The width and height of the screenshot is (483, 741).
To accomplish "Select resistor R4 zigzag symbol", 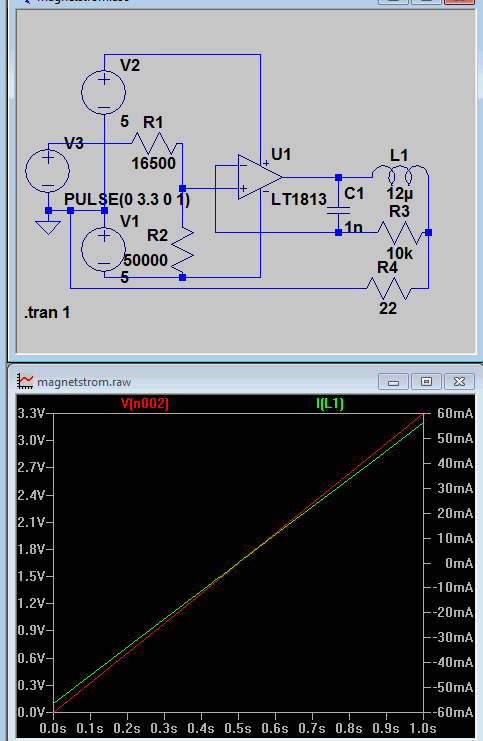I will [x=389, y=288].
